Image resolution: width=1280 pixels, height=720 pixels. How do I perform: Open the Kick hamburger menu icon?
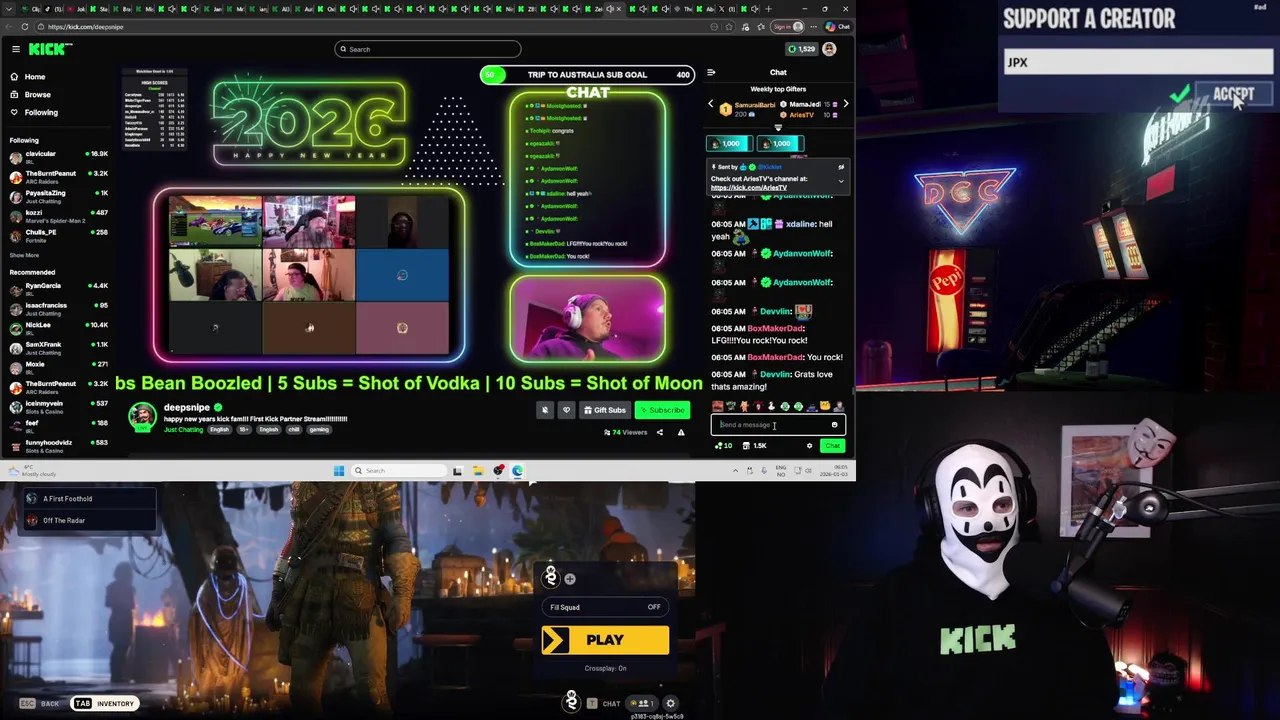point(16,49)
